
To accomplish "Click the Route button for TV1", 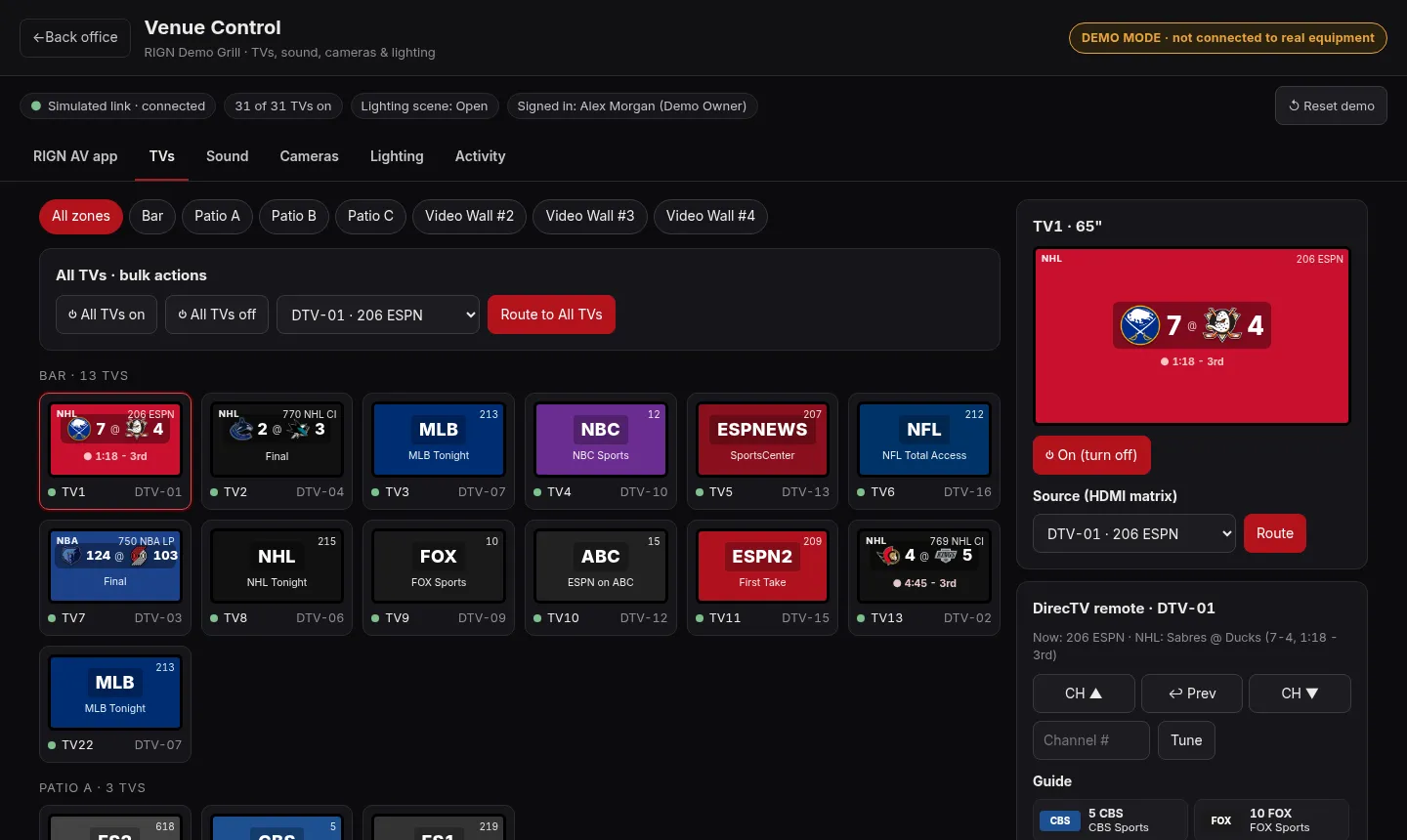I will pyautogui.click(x=1275, y=533).
